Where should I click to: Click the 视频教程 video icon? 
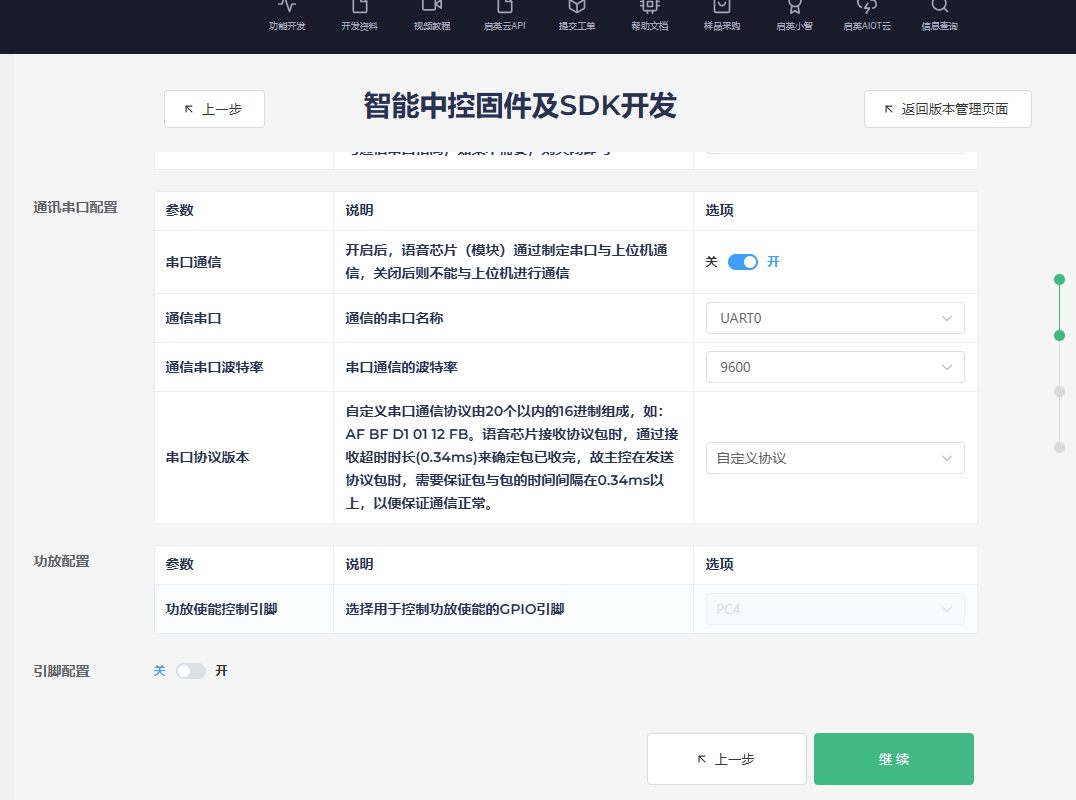(x=432, y=8)
